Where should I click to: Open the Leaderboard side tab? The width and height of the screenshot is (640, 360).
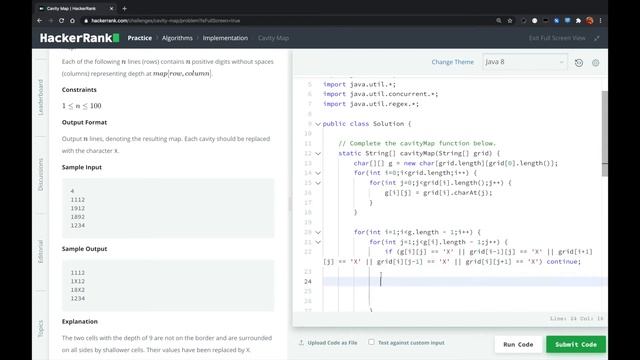40,97
